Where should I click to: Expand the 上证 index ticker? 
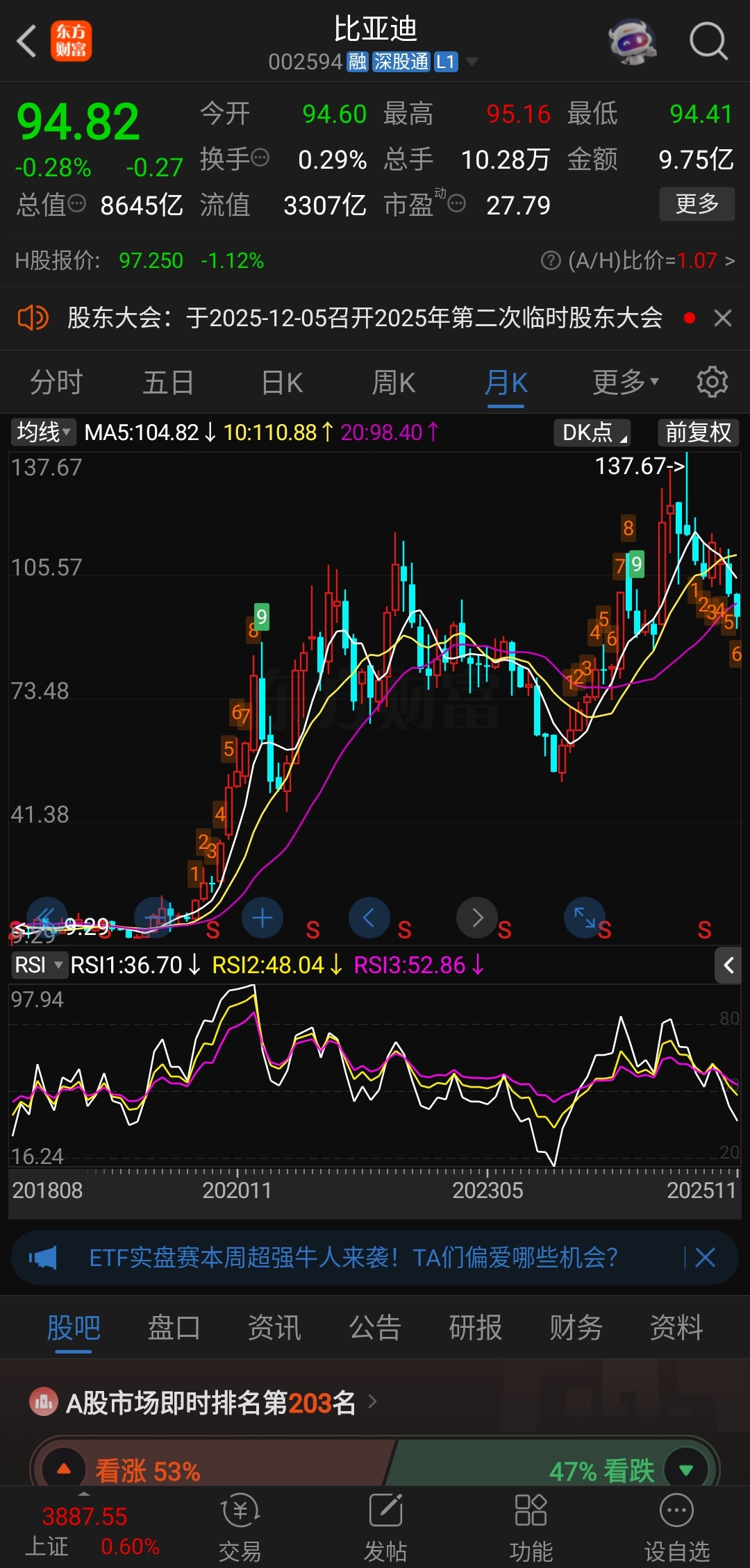(x=85, y=1528)
